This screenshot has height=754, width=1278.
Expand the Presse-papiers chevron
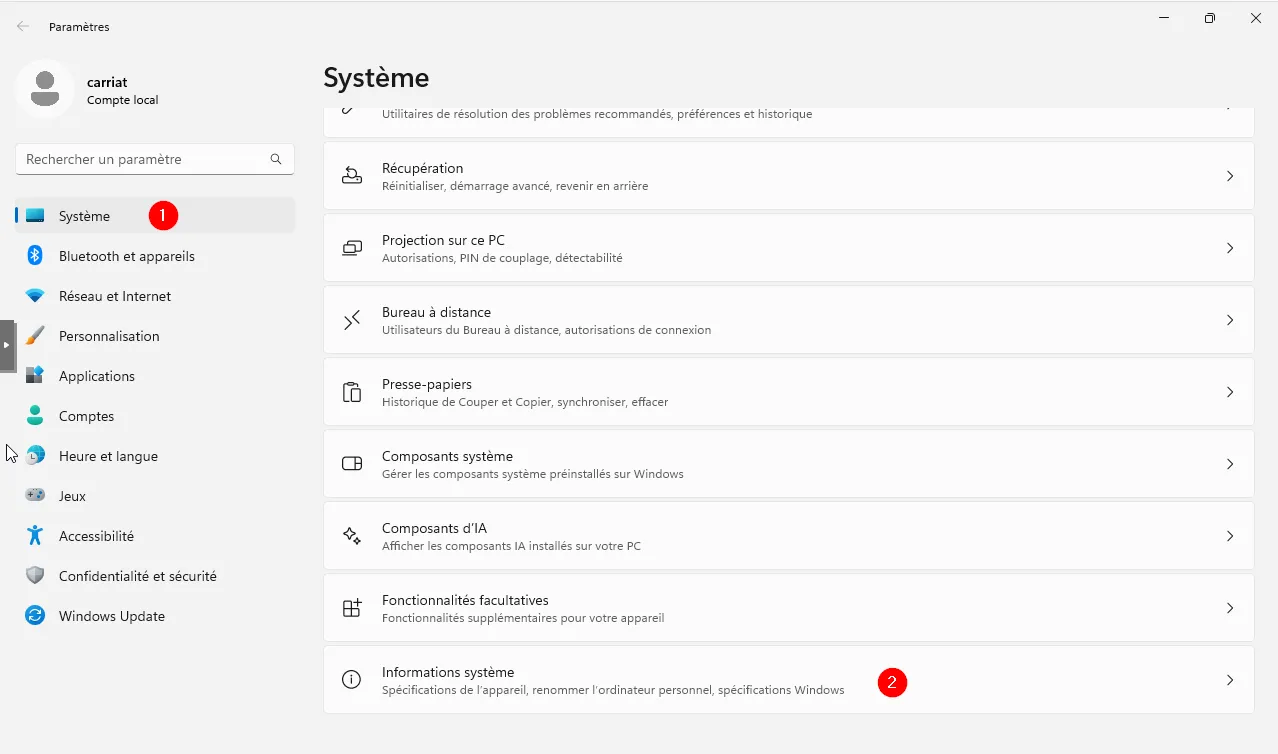point(1230,392)
